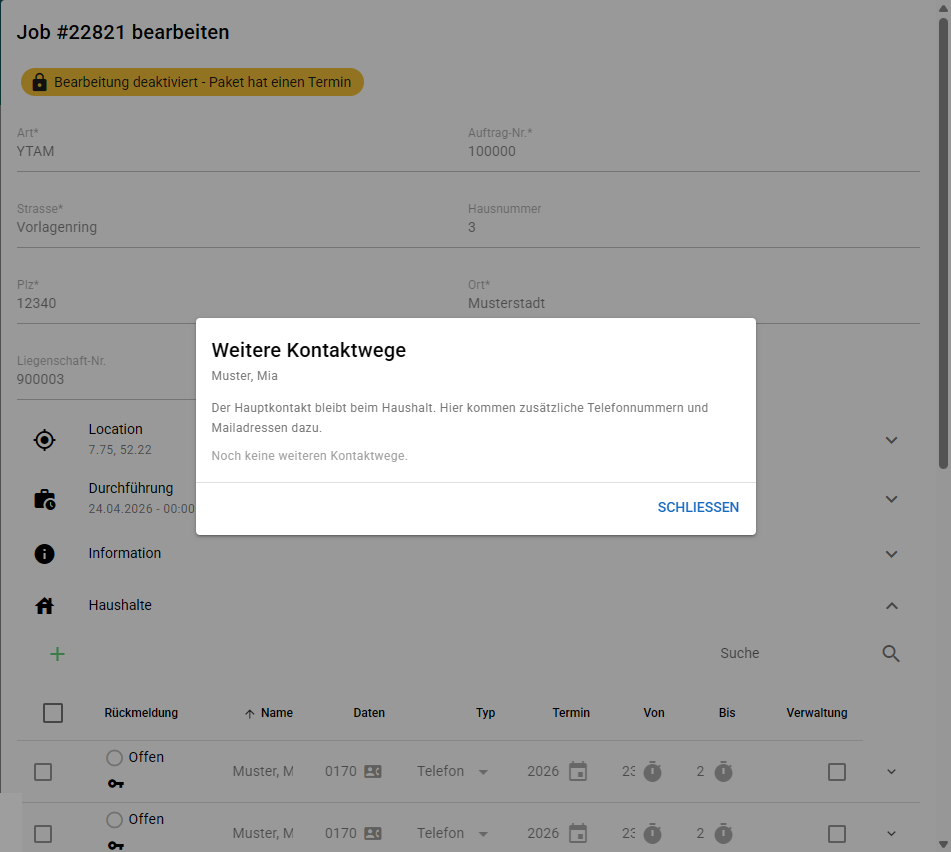The image size is (951, 852).
Task: Click the Information section title
Action: 125,553
